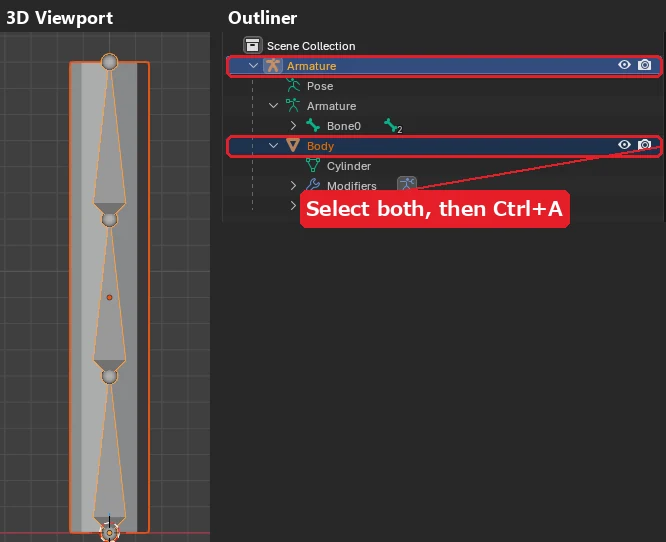Select the Cylinder mesh entry
The height and width of the screenshot is (542, 666).
coord(349,166)
